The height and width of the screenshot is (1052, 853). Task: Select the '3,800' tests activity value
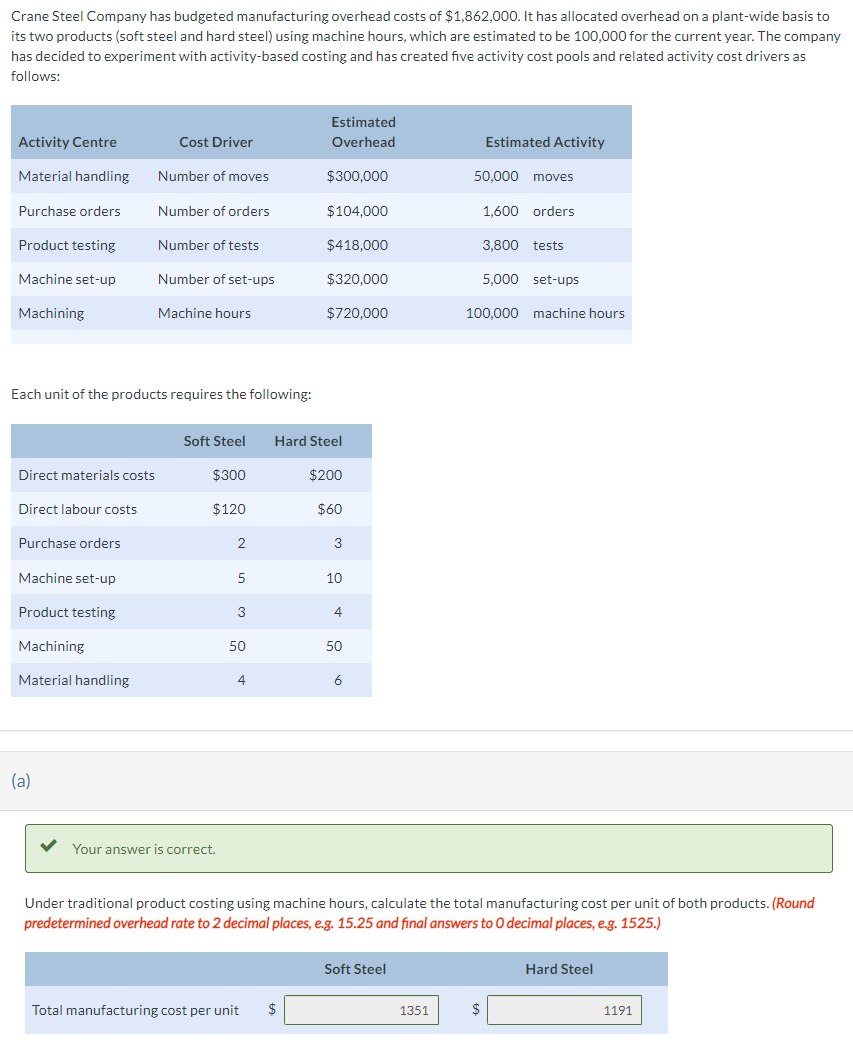point(501,245)
